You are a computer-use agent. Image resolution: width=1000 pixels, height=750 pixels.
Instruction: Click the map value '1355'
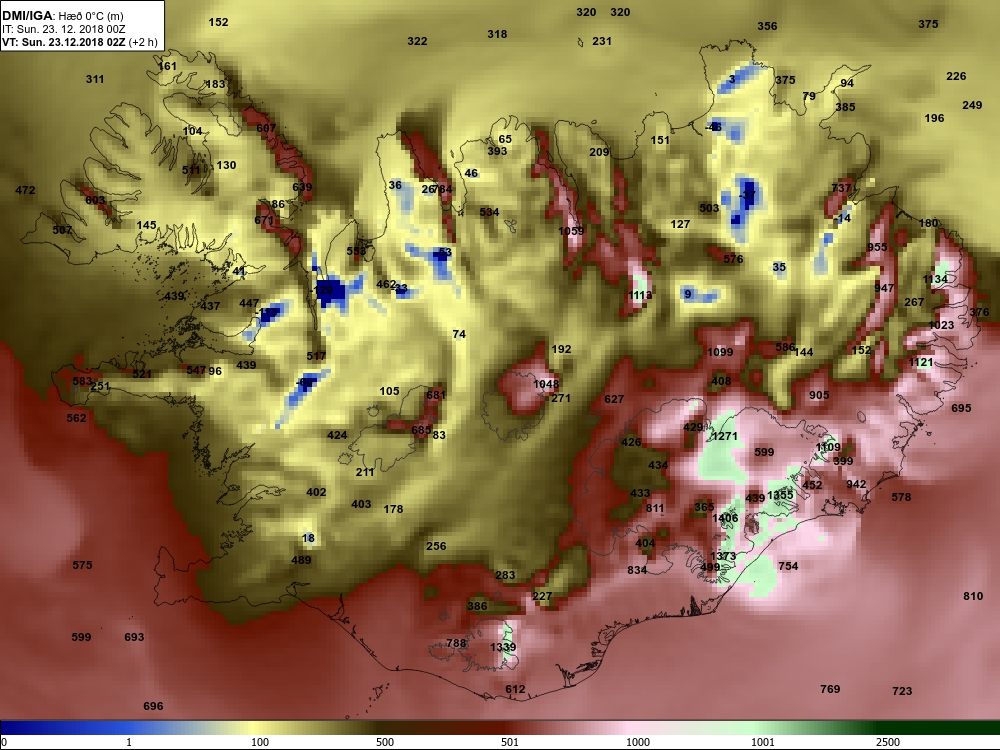coord(780,495)
